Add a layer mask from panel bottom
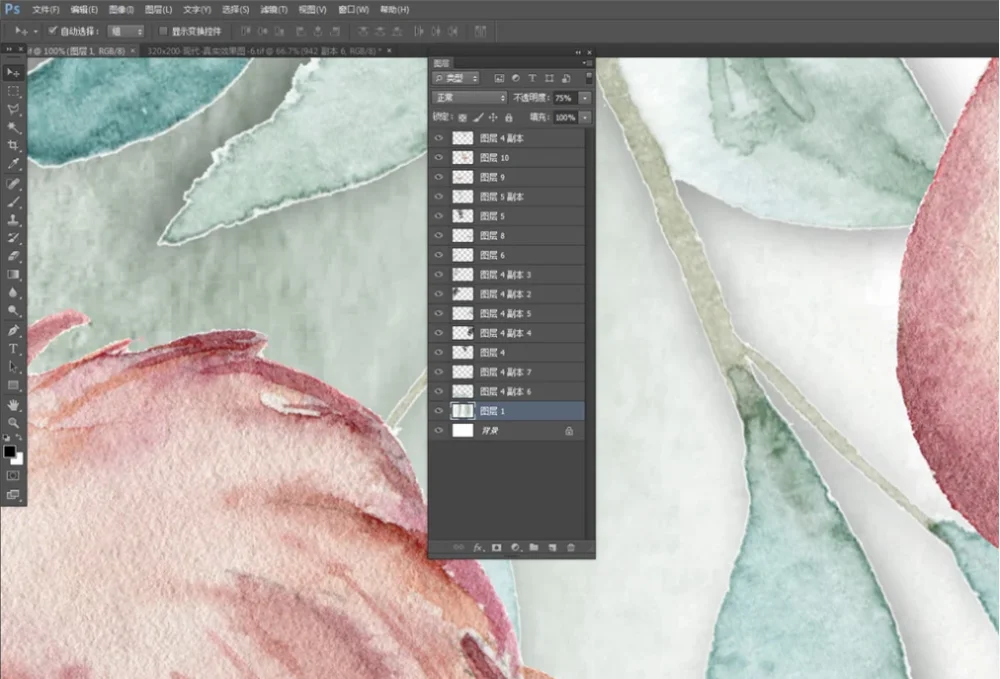This screenshot has height=679, width=1000. 496,548
